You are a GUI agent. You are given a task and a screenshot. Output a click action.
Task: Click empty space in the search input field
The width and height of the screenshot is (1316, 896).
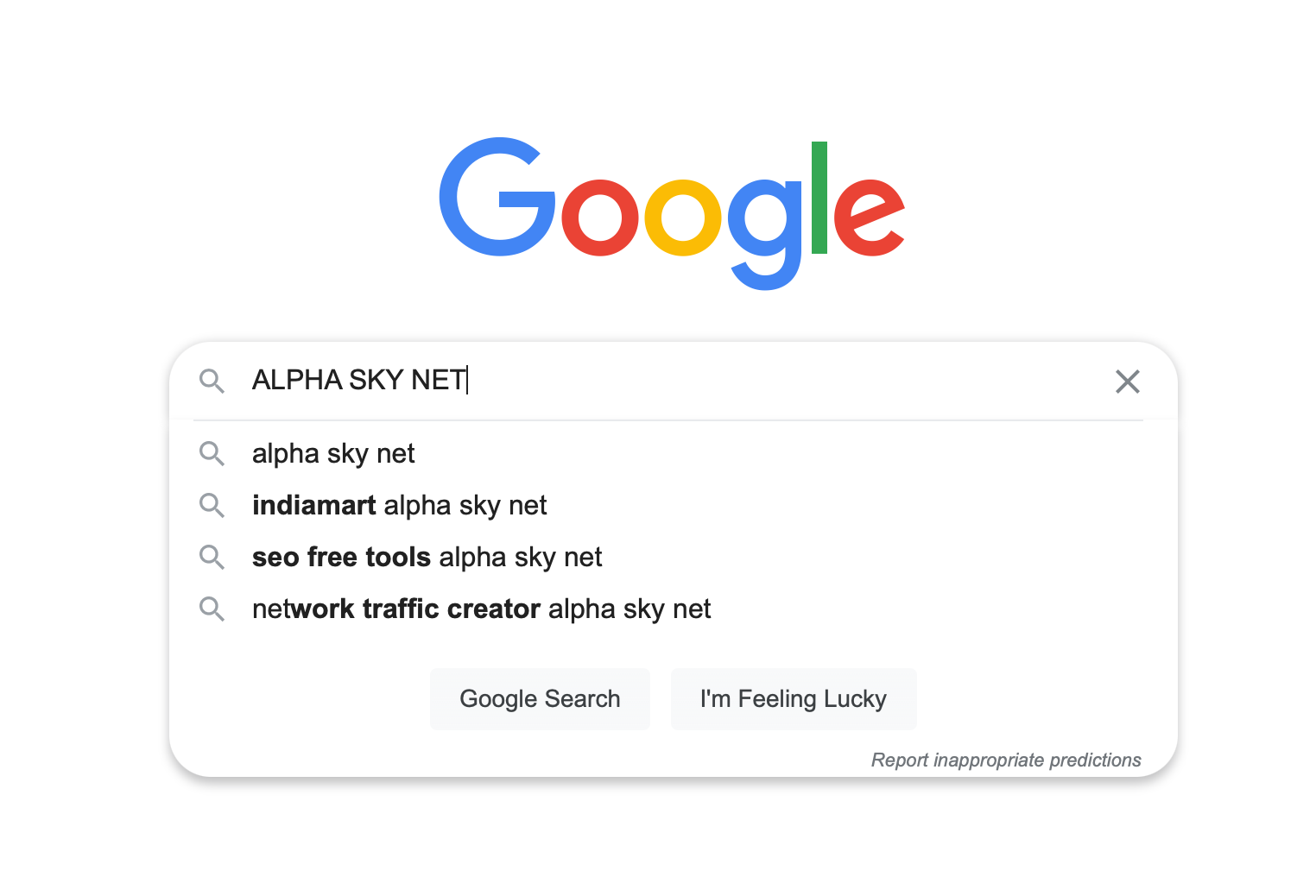click(x=777, y=381)
